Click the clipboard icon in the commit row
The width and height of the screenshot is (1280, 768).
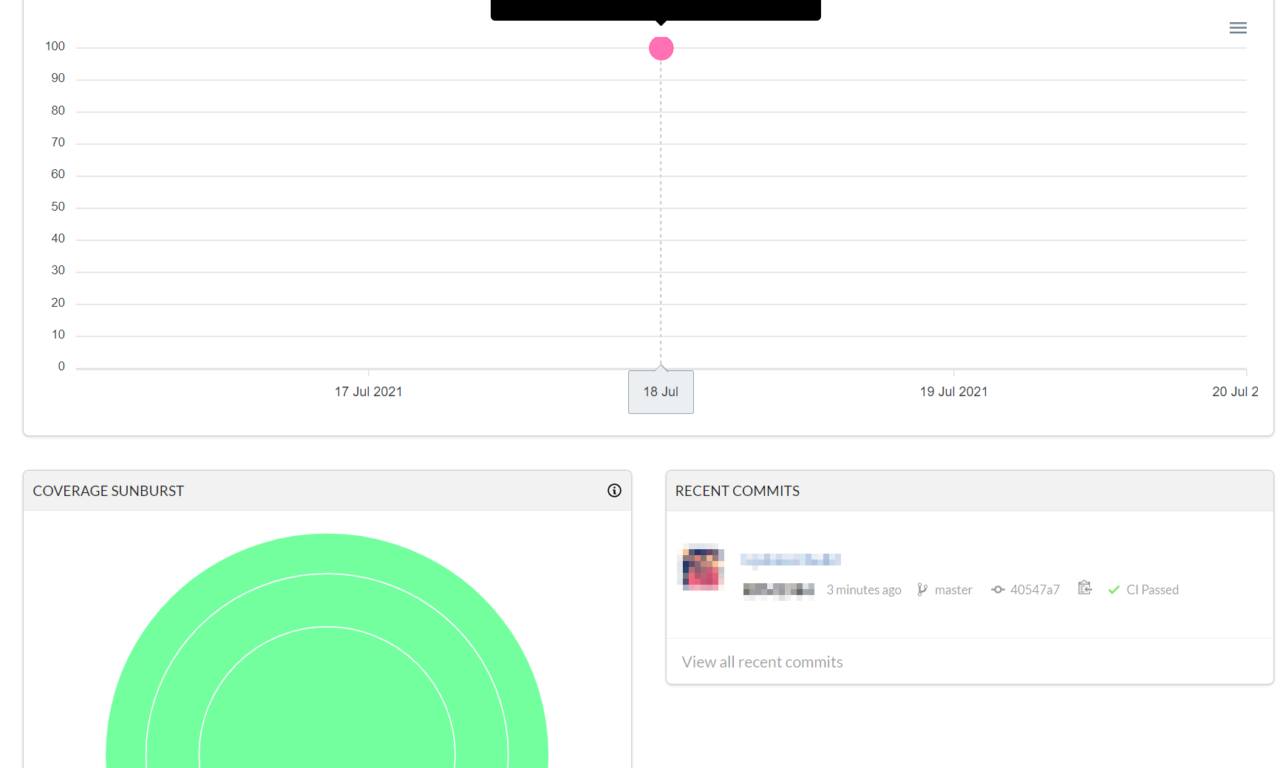coord(1084,588)
